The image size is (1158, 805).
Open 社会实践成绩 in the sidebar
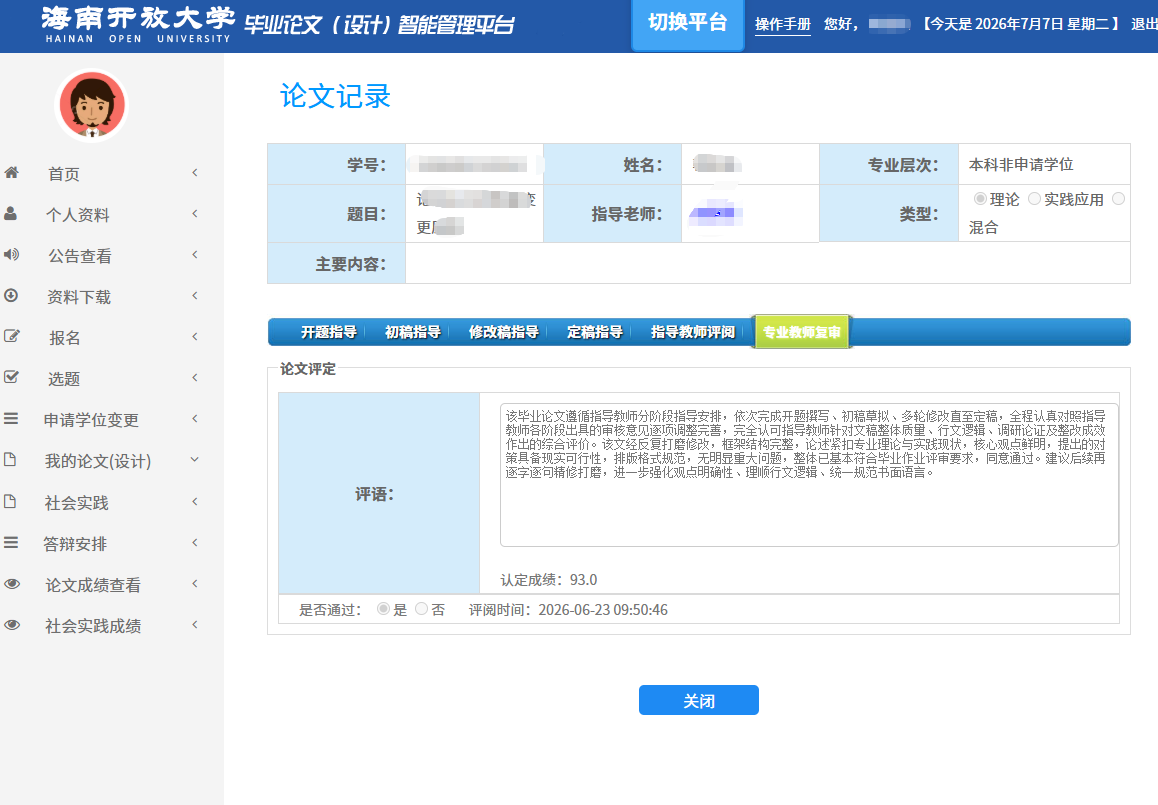(x=93, y=626)
